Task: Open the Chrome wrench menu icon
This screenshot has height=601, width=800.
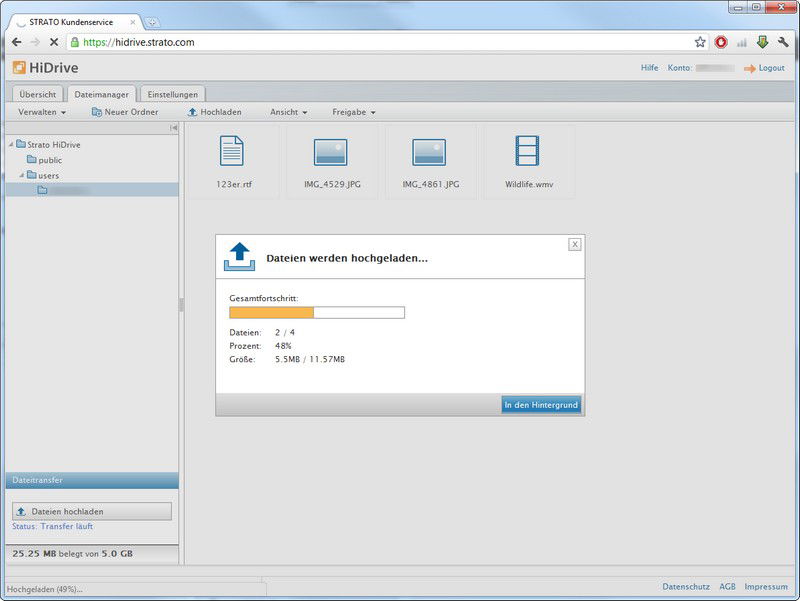Action: coord(783,42)
